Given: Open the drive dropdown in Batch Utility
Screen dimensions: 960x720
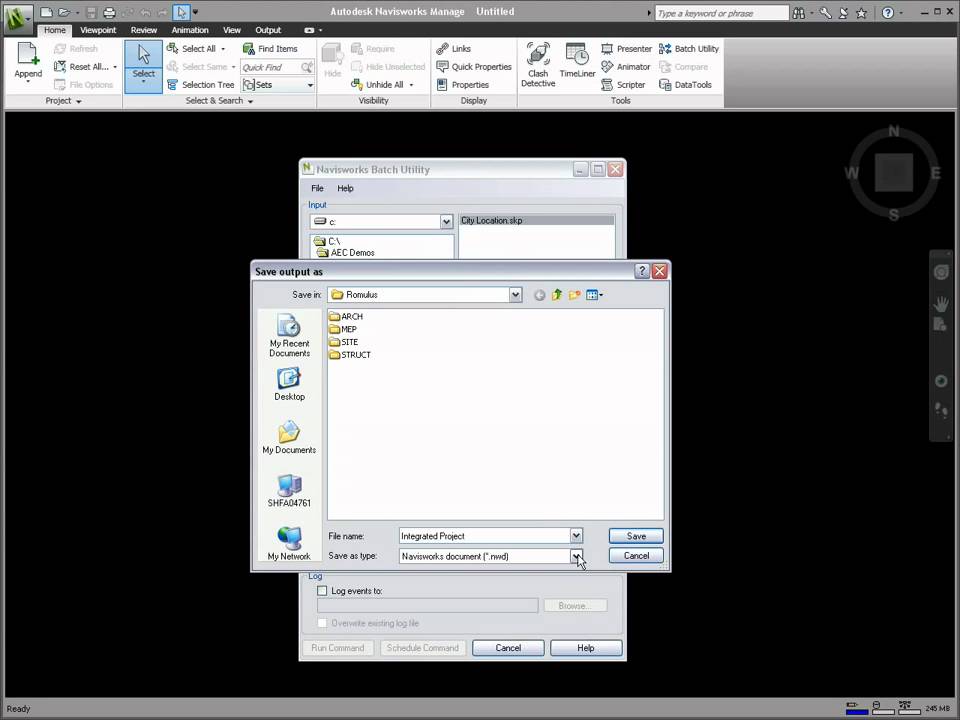Looking at the screenshot, I should click(446, 222).
